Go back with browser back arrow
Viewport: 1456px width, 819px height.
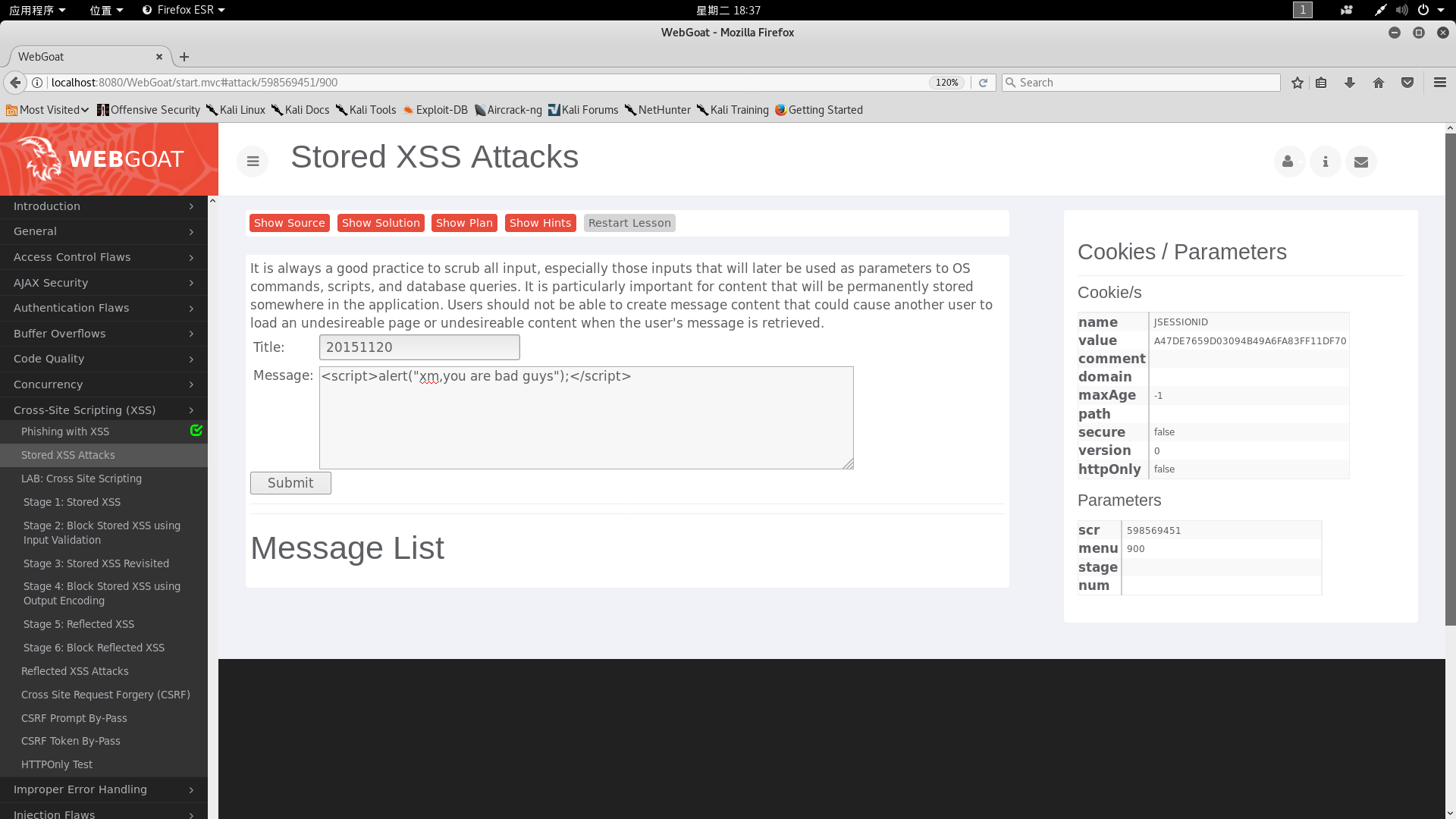tap(15, 83)
